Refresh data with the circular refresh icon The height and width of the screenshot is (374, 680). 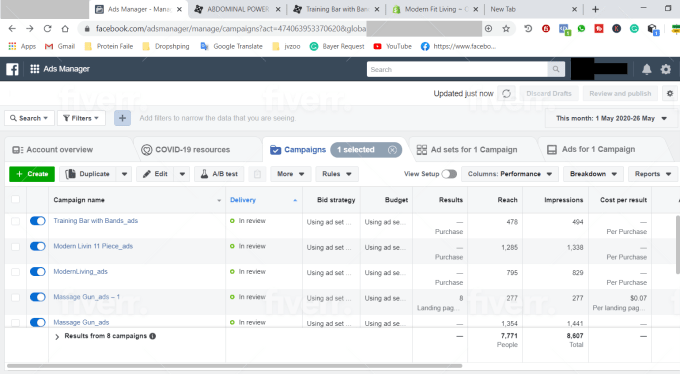tap(506, 93)
